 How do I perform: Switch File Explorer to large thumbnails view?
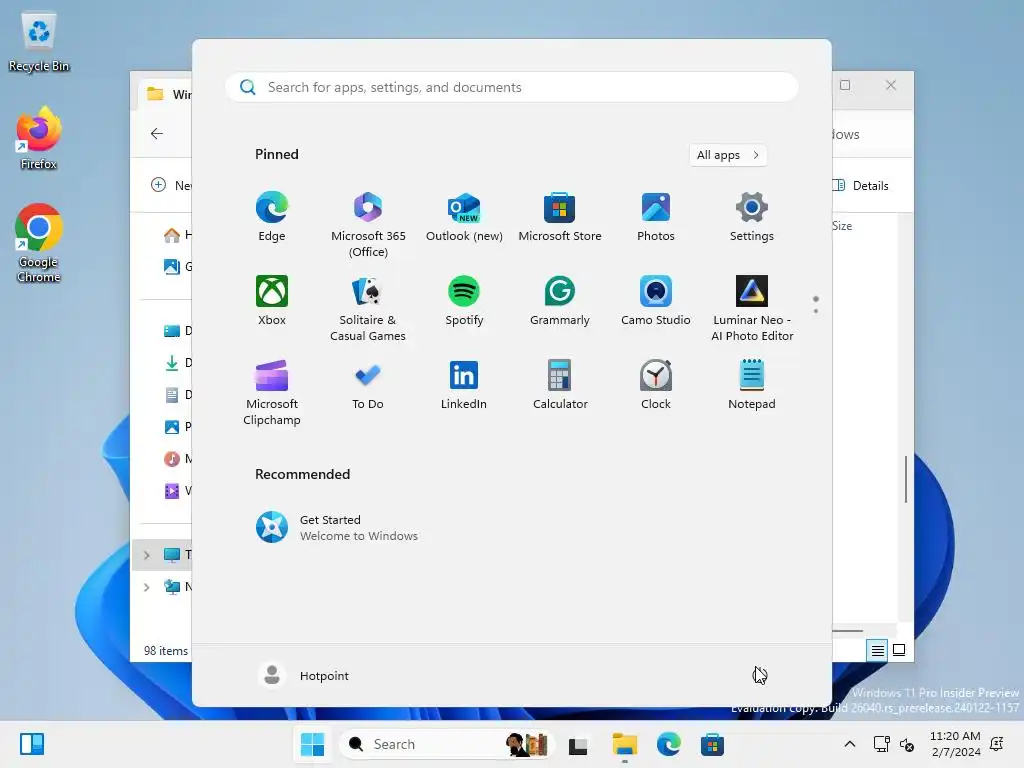click(x=899, y=650)
